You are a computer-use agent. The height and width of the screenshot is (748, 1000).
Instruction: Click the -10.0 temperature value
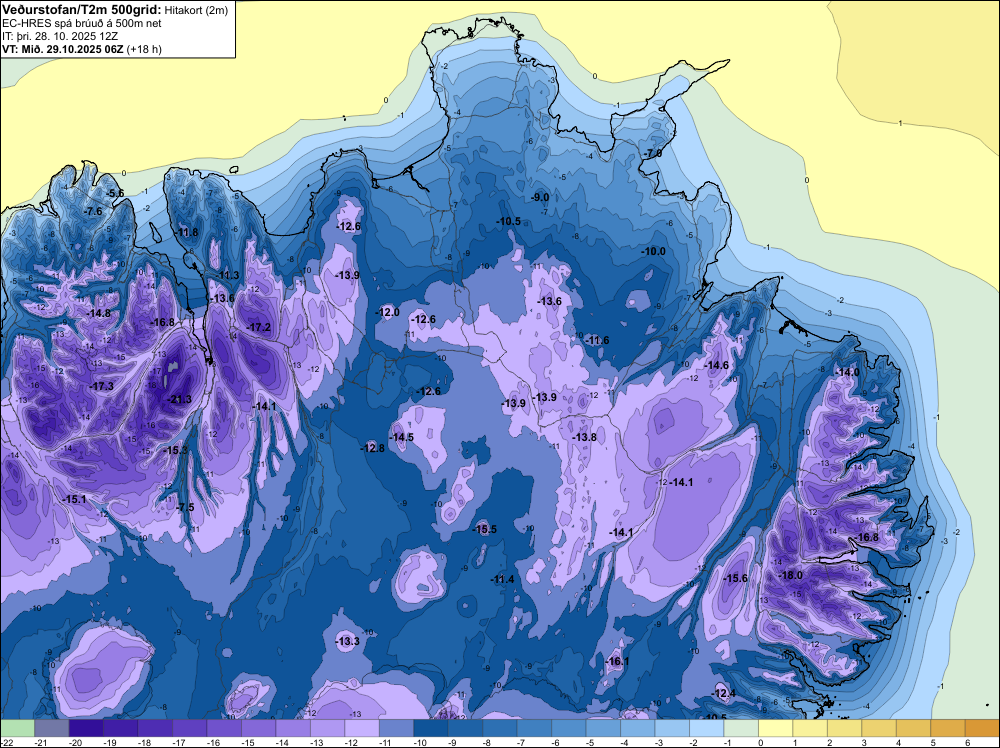[654, 251]
